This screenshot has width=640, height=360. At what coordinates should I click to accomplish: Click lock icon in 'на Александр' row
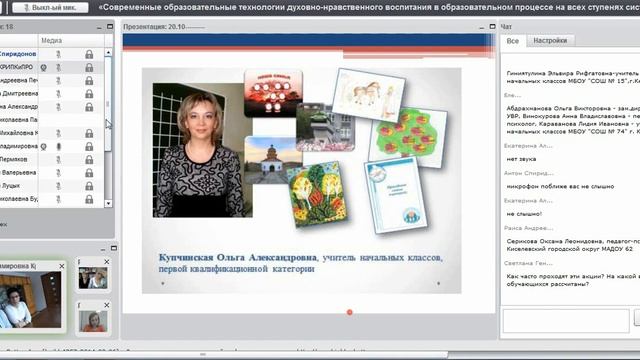click(89, 107)
